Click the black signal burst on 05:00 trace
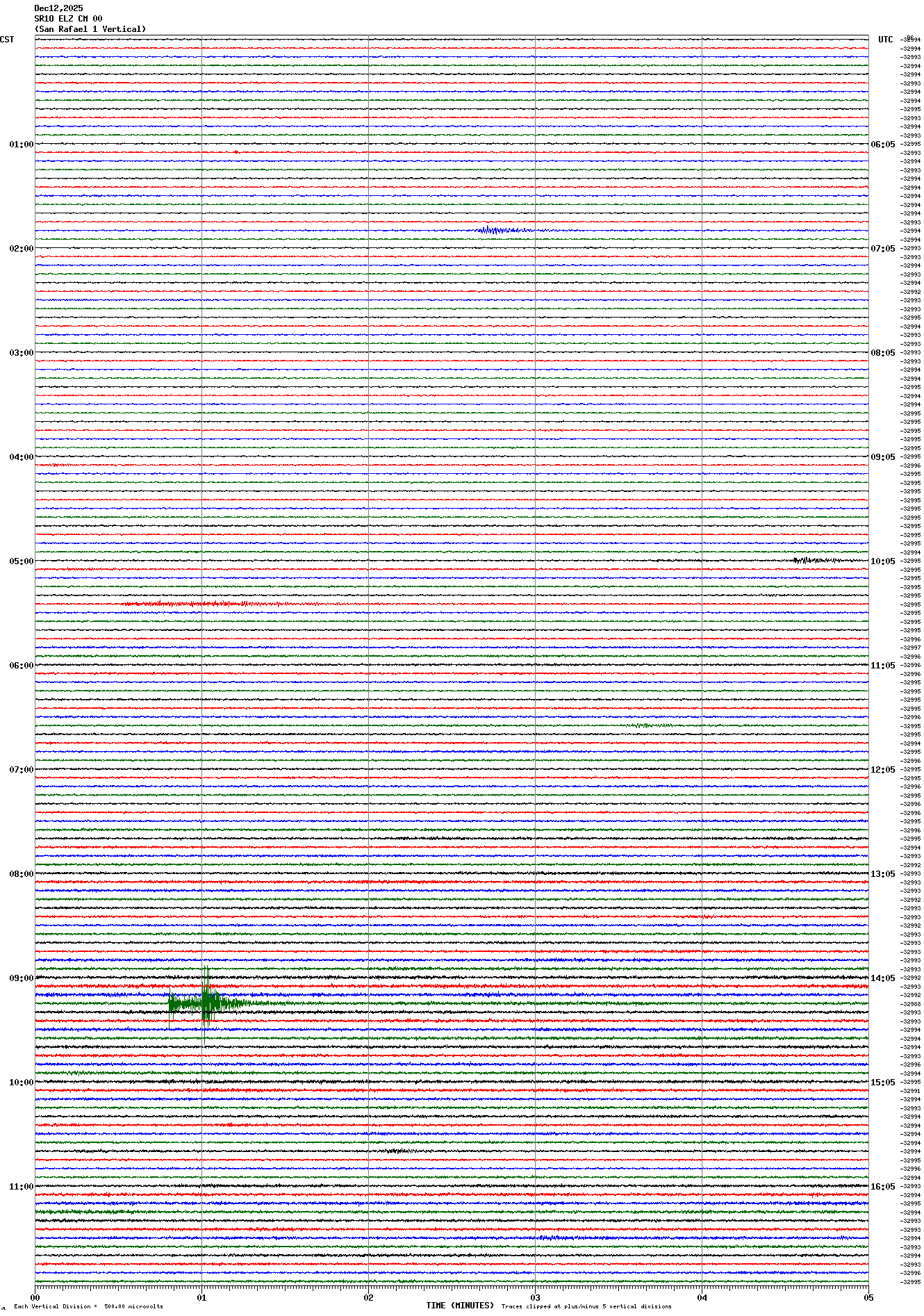The height and width of the screenshot is (1316, 924). click(814, 560)
